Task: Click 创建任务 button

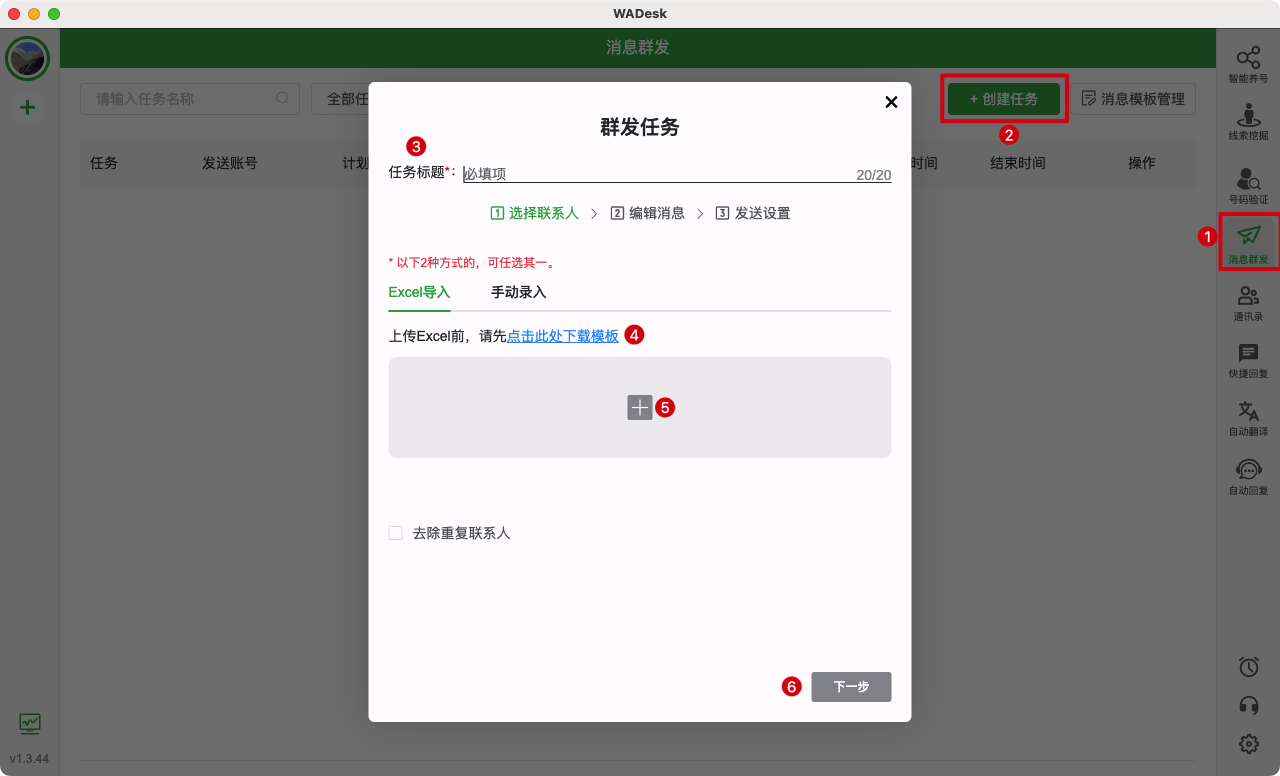Action: point(1004,99)
